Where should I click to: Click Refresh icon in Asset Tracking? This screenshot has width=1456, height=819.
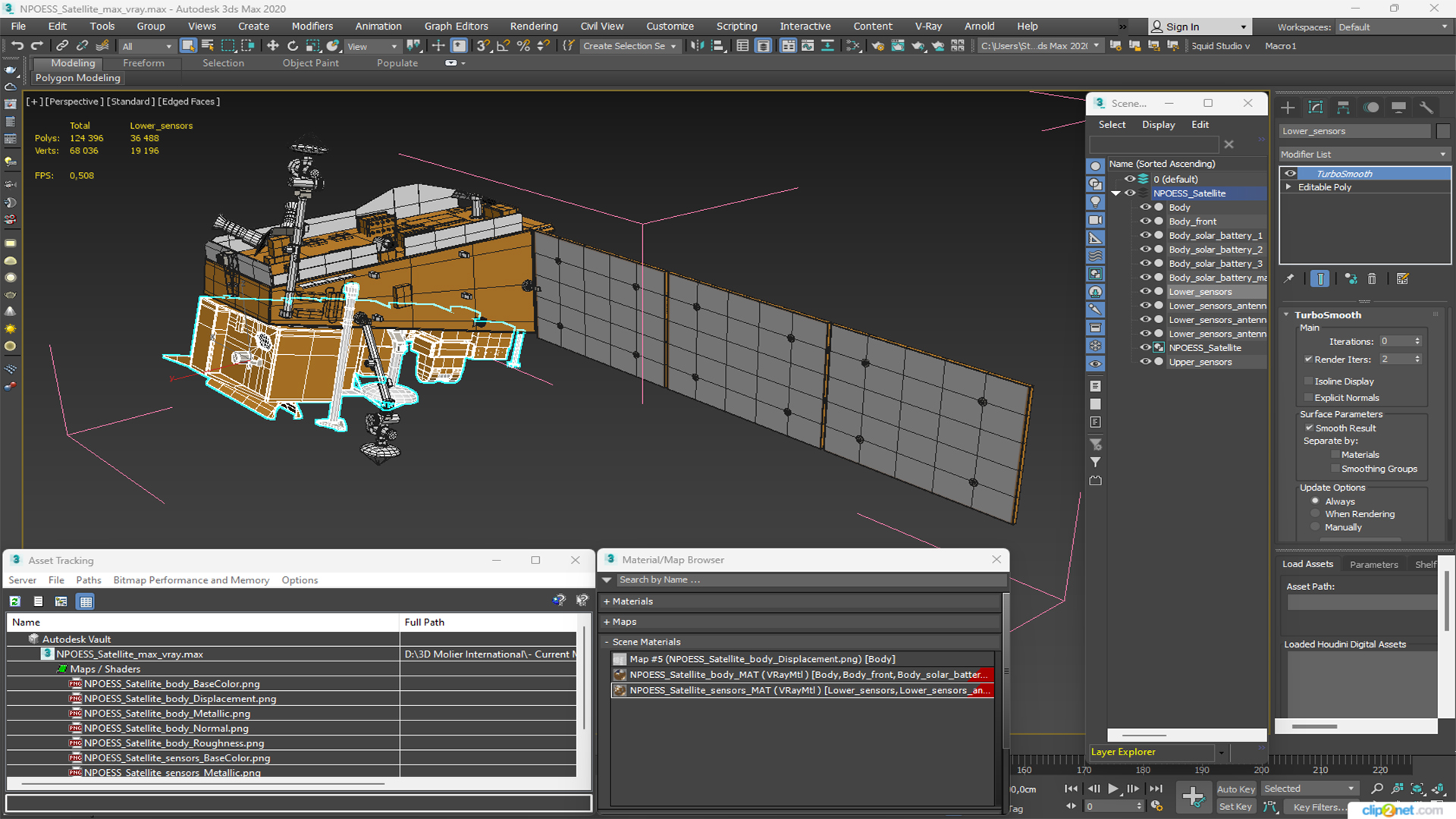[15, 601]
